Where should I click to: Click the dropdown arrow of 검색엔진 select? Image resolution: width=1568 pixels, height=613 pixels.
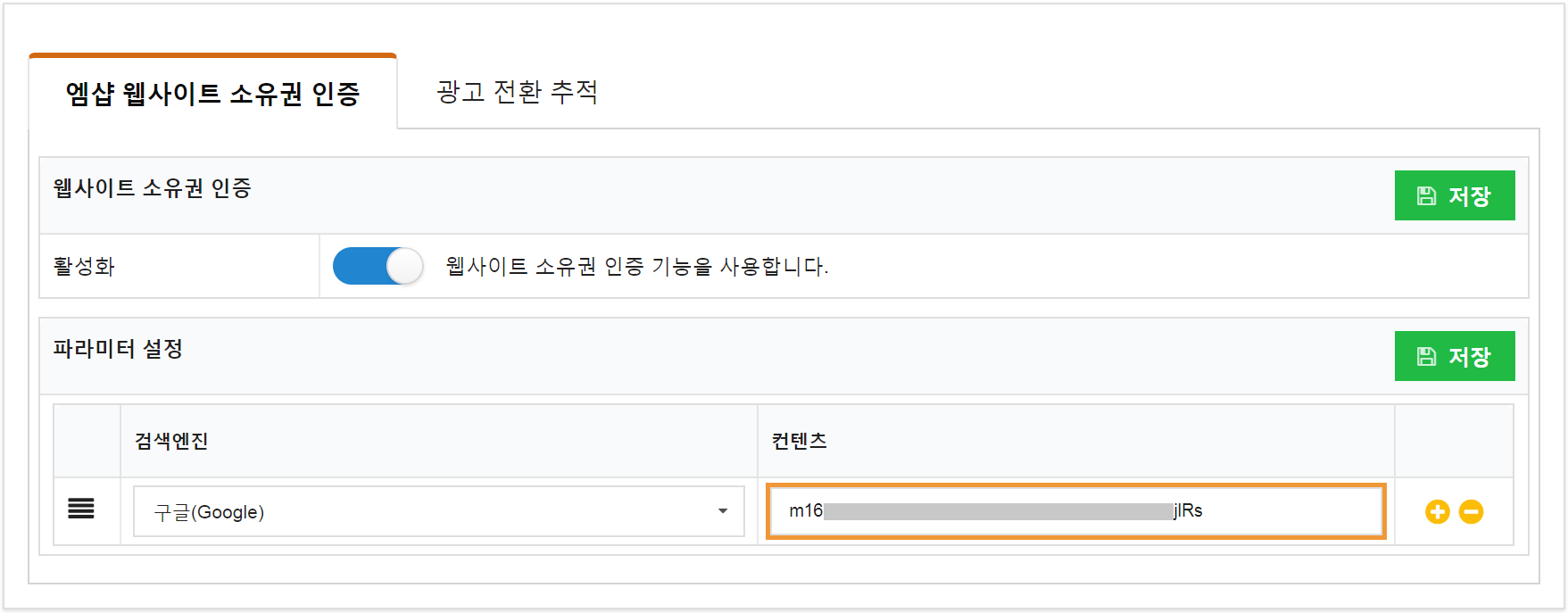pyautogui.click(x=723, y=511)
